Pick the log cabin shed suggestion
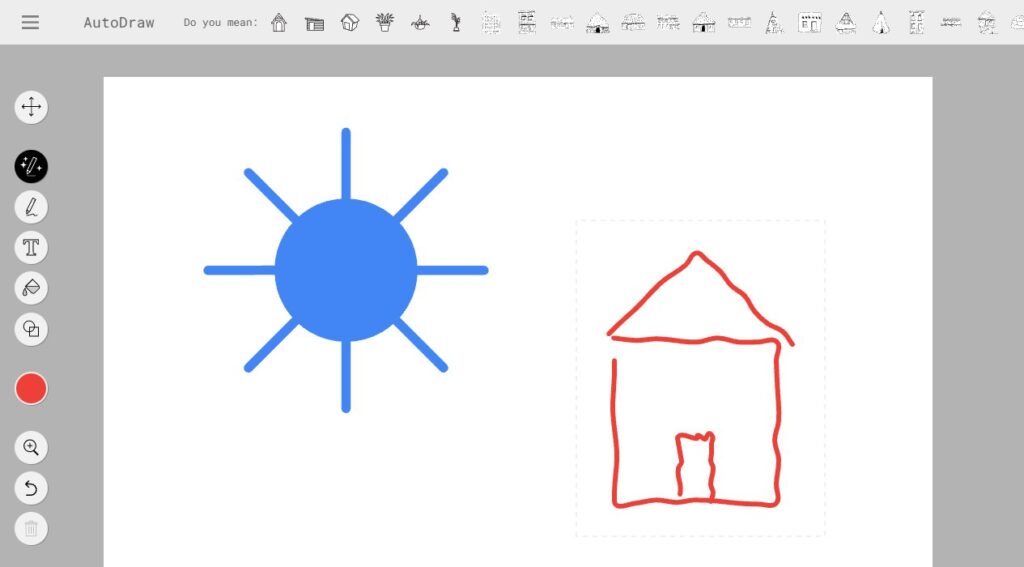1024x567 pixels. click(x=314, y=24)
